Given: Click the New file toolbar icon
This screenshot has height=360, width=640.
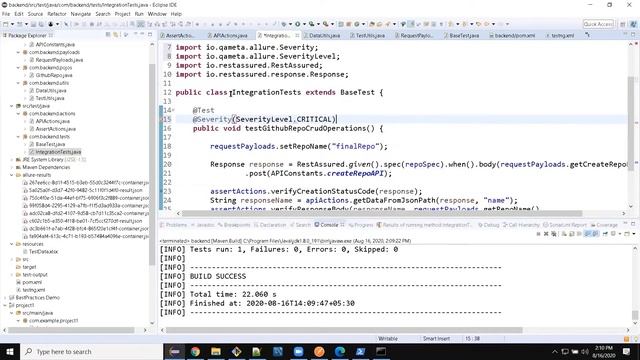Looking at the screenshot, I should [x=6, y=24].
